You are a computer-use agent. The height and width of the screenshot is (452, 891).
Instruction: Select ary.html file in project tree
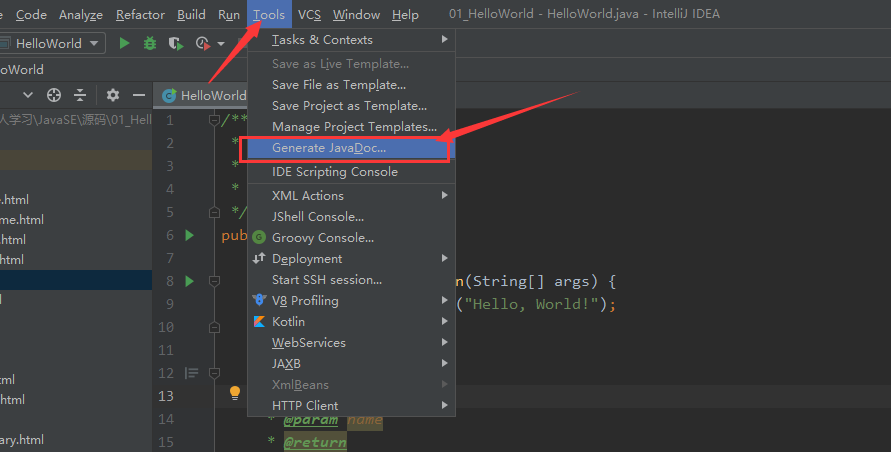[22, 439]
